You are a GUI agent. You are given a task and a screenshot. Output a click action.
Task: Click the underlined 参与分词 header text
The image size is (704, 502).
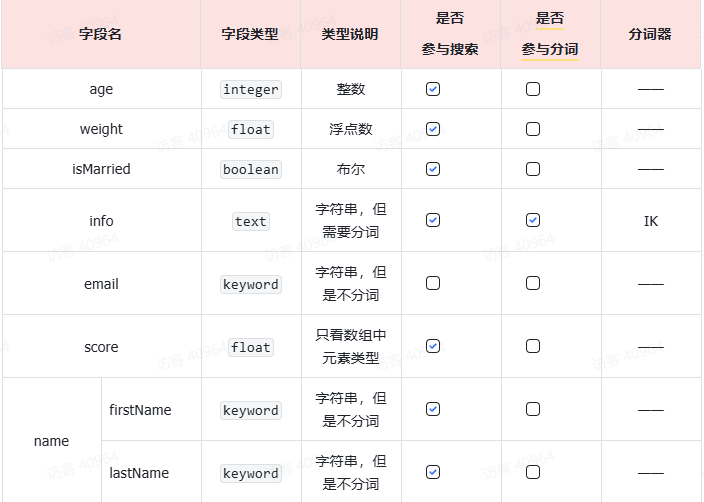click(x=550, y=49)
